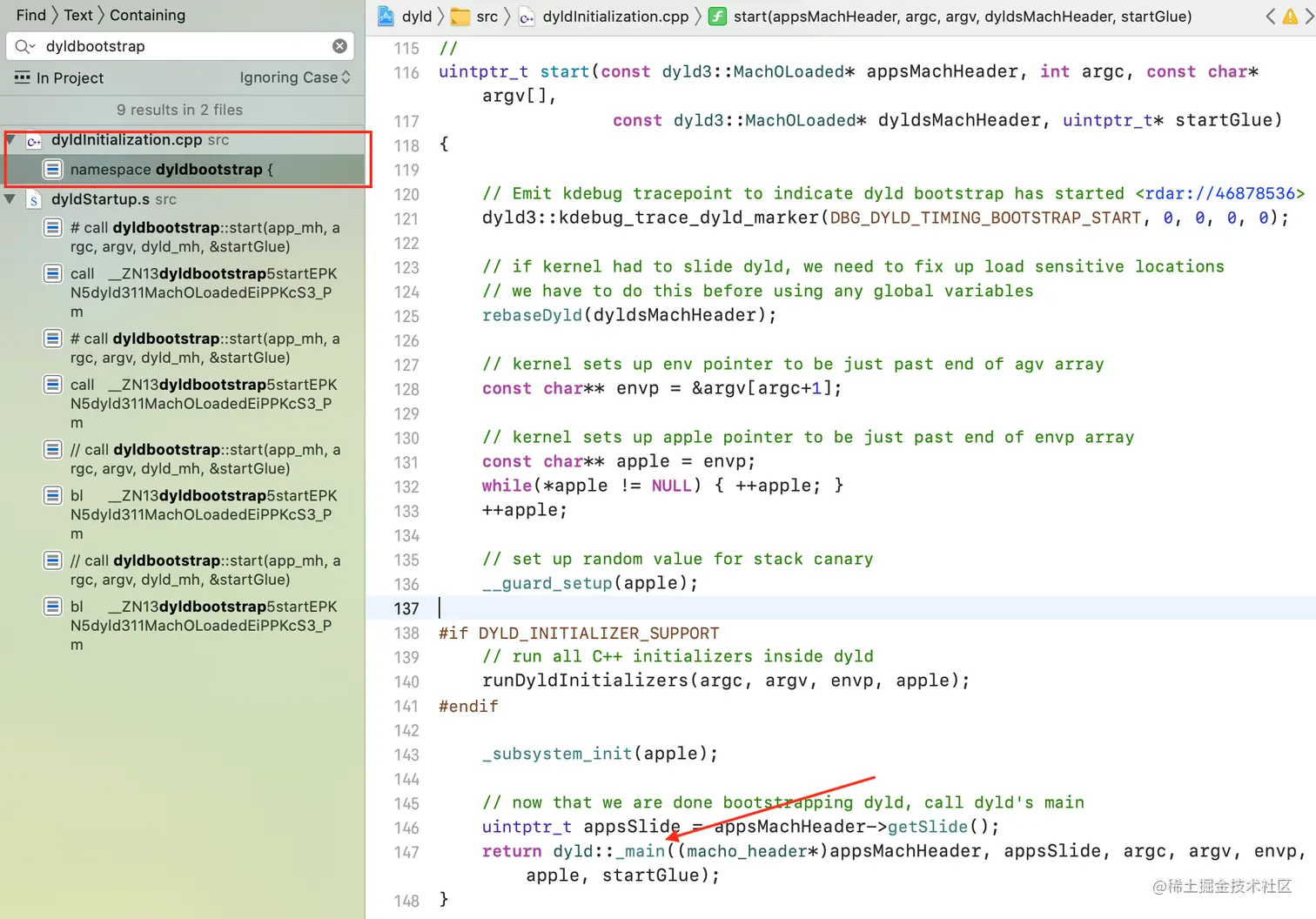Go to previous issue chevron
Image resolution: width=1316 pixels, height=919 pixels.
pos(1271,16)
